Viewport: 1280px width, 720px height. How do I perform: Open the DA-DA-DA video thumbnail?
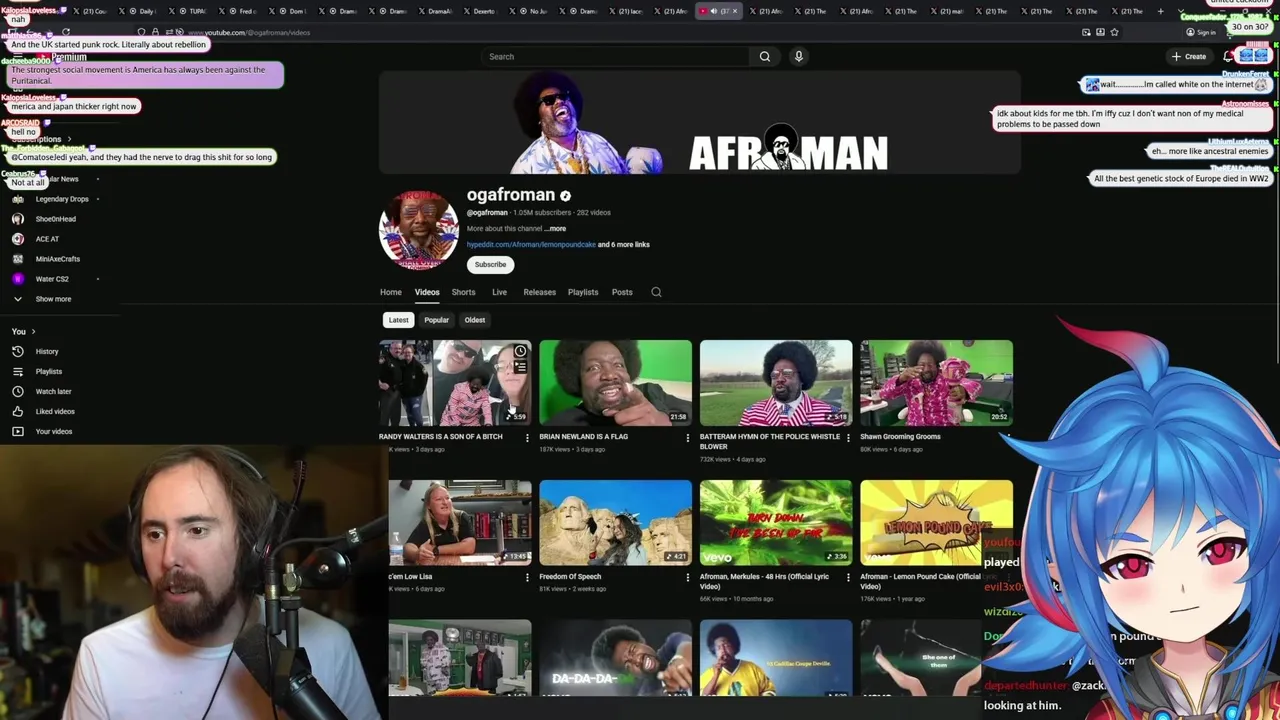615,658
